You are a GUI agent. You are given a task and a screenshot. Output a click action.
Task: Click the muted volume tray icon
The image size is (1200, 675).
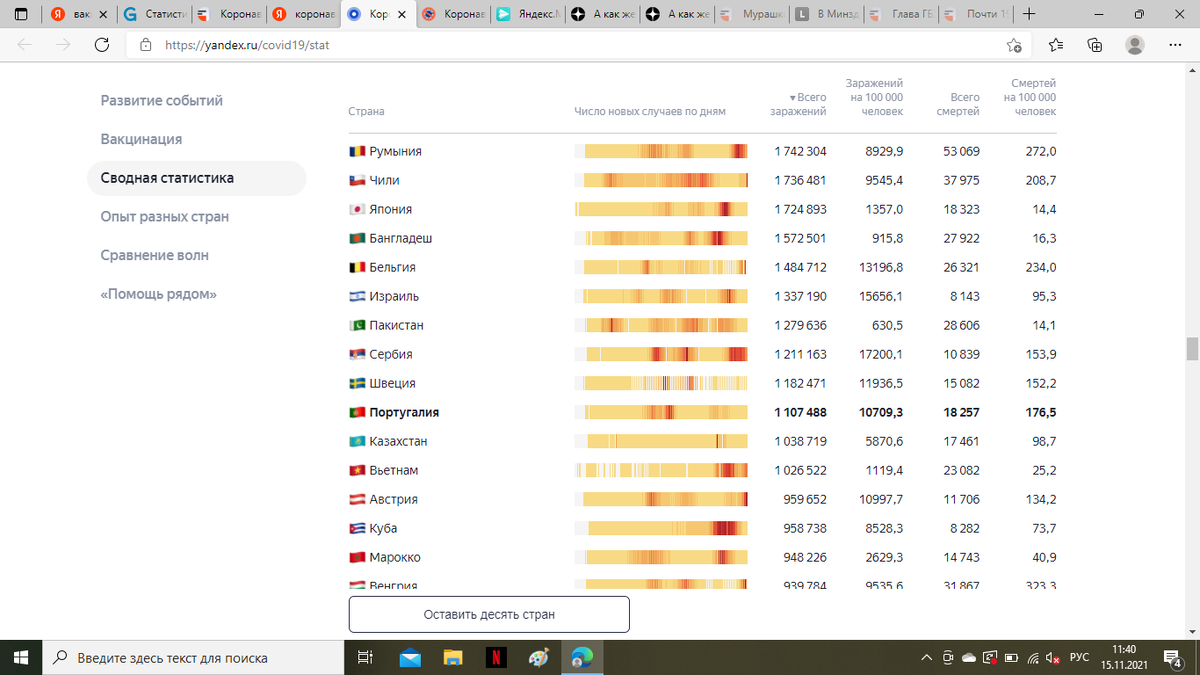click(1053, 658)
